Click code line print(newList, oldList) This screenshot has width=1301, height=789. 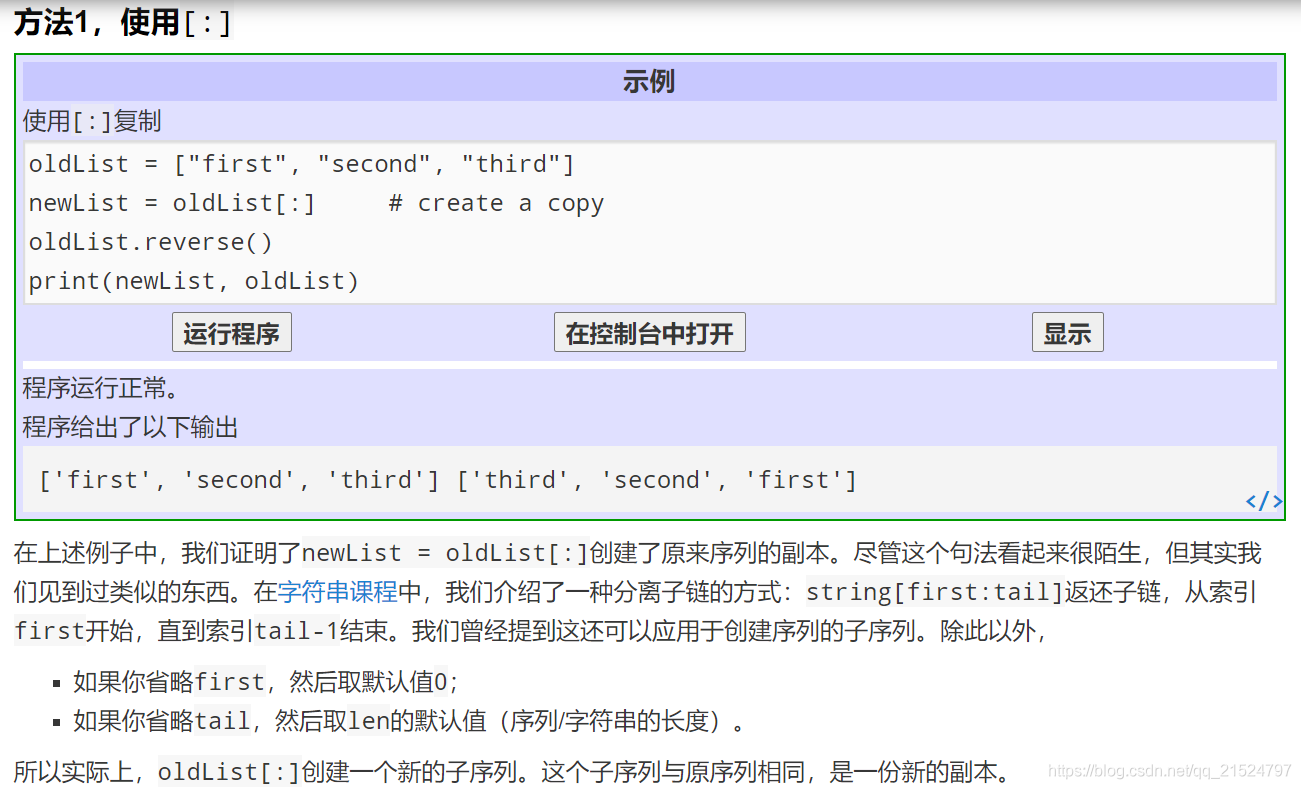click(193, 281)
